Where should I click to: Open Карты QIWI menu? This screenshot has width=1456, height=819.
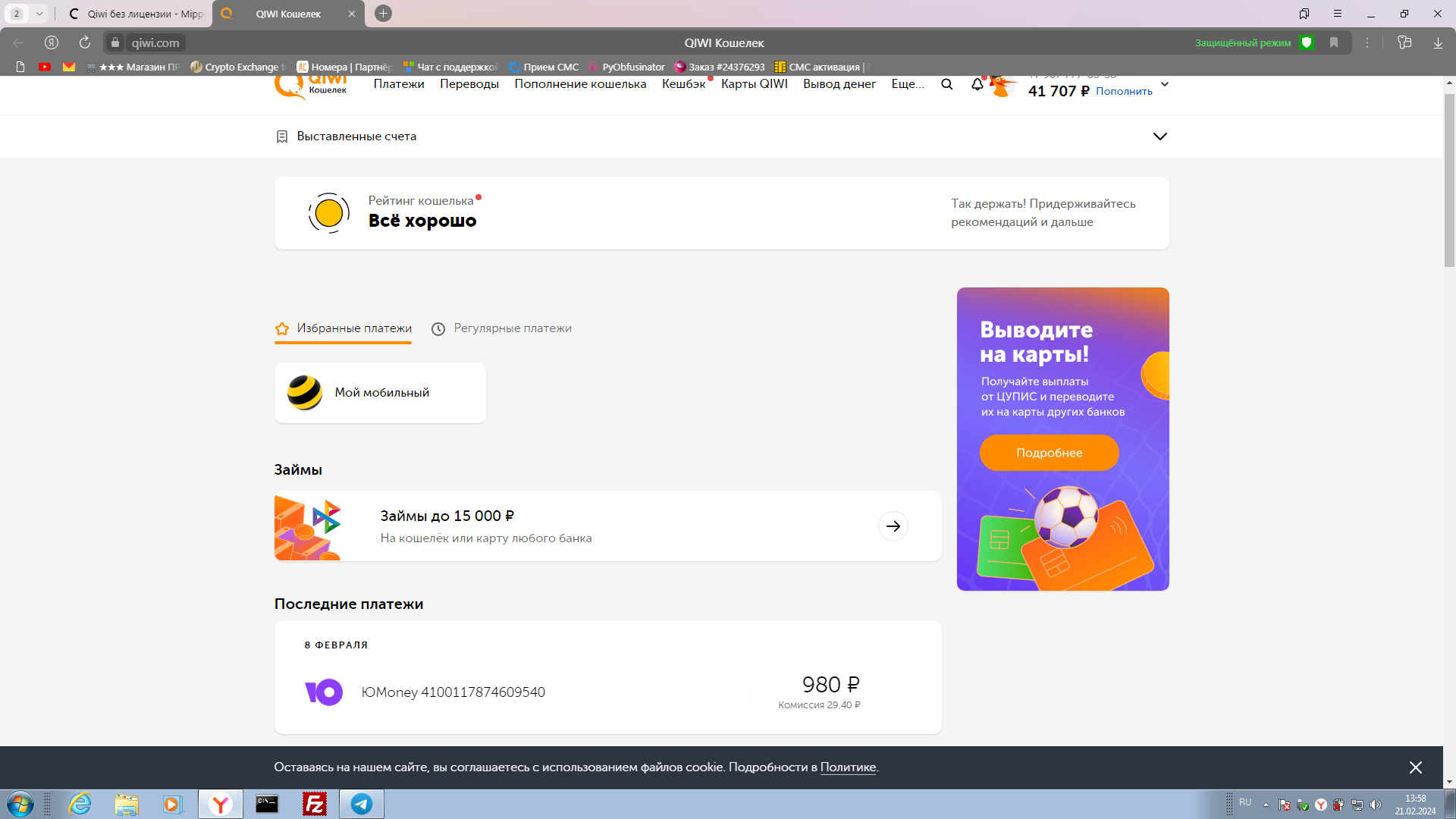[x=755, y=84]
